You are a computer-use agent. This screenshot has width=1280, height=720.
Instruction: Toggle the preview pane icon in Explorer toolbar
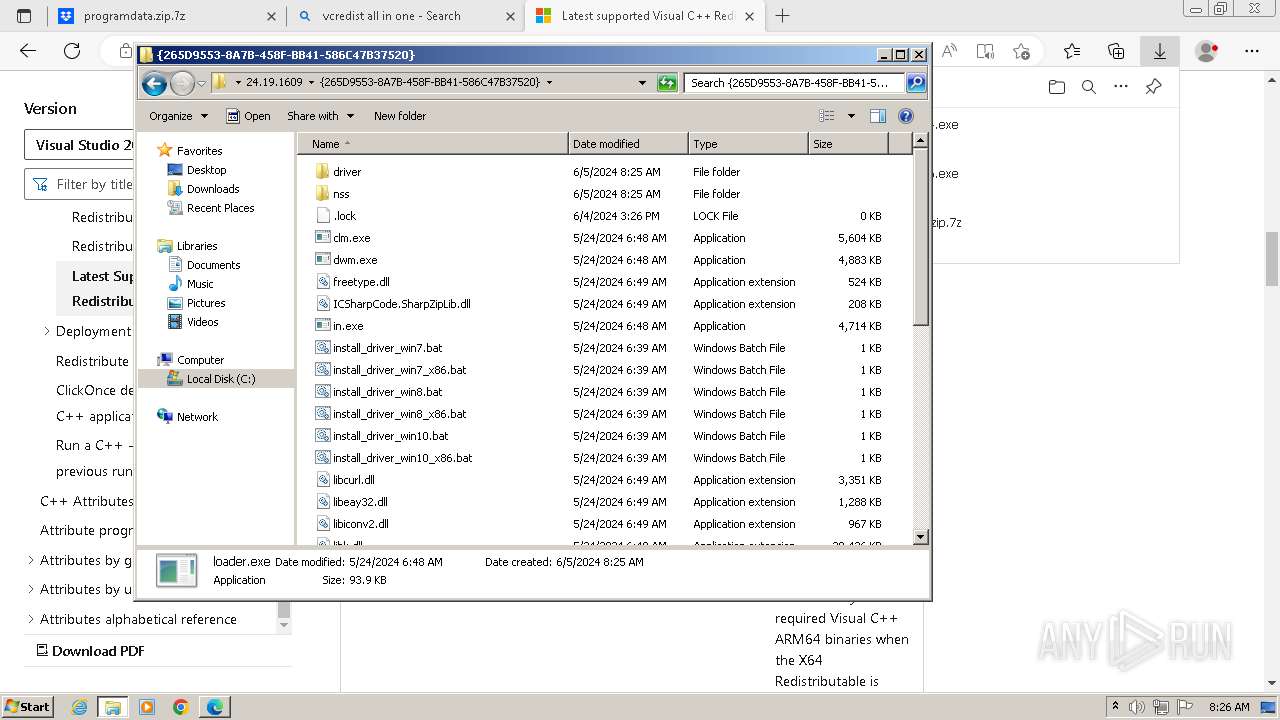click(878, 116)
